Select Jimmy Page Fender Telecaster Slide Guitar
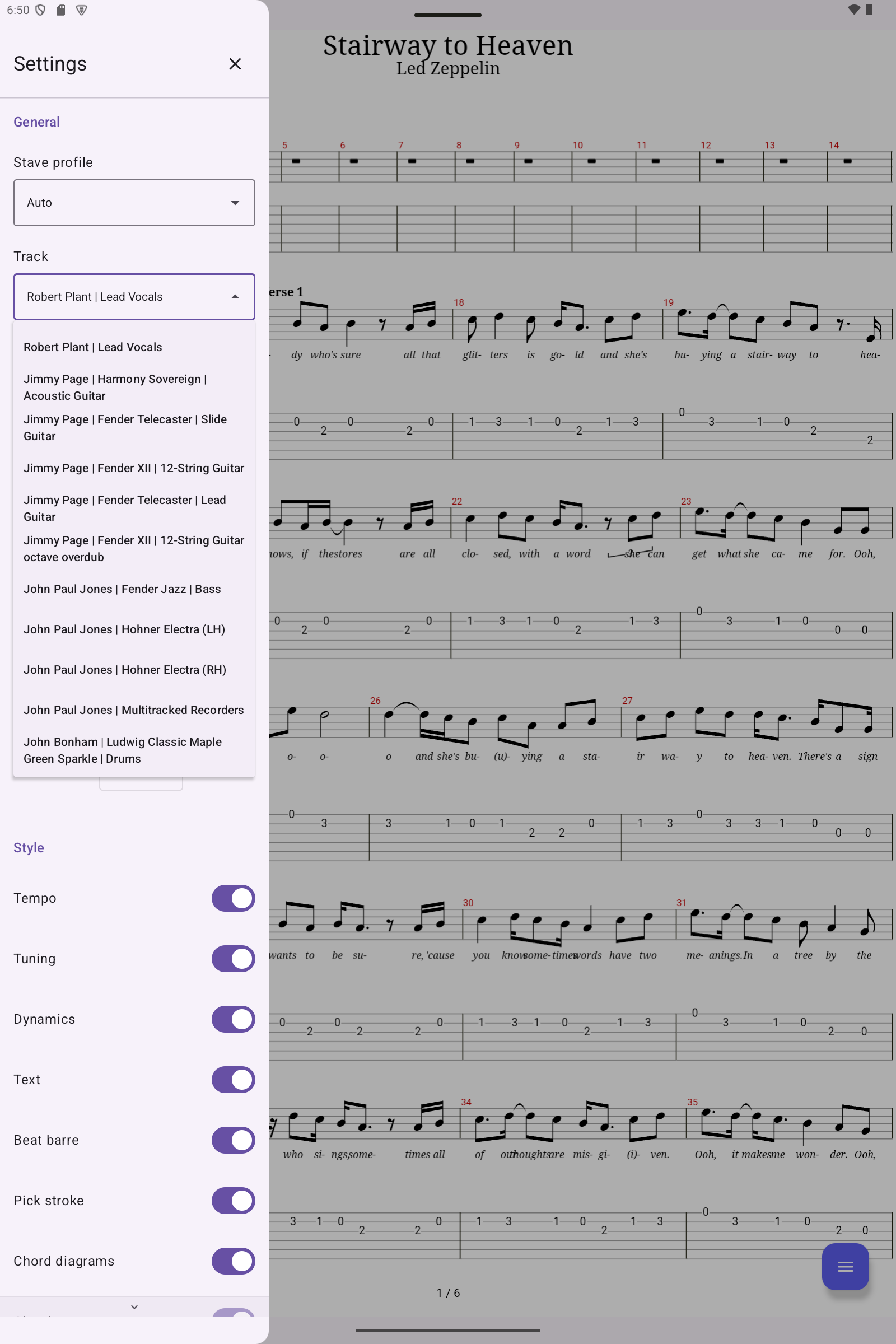 click(x=125, y=427)
